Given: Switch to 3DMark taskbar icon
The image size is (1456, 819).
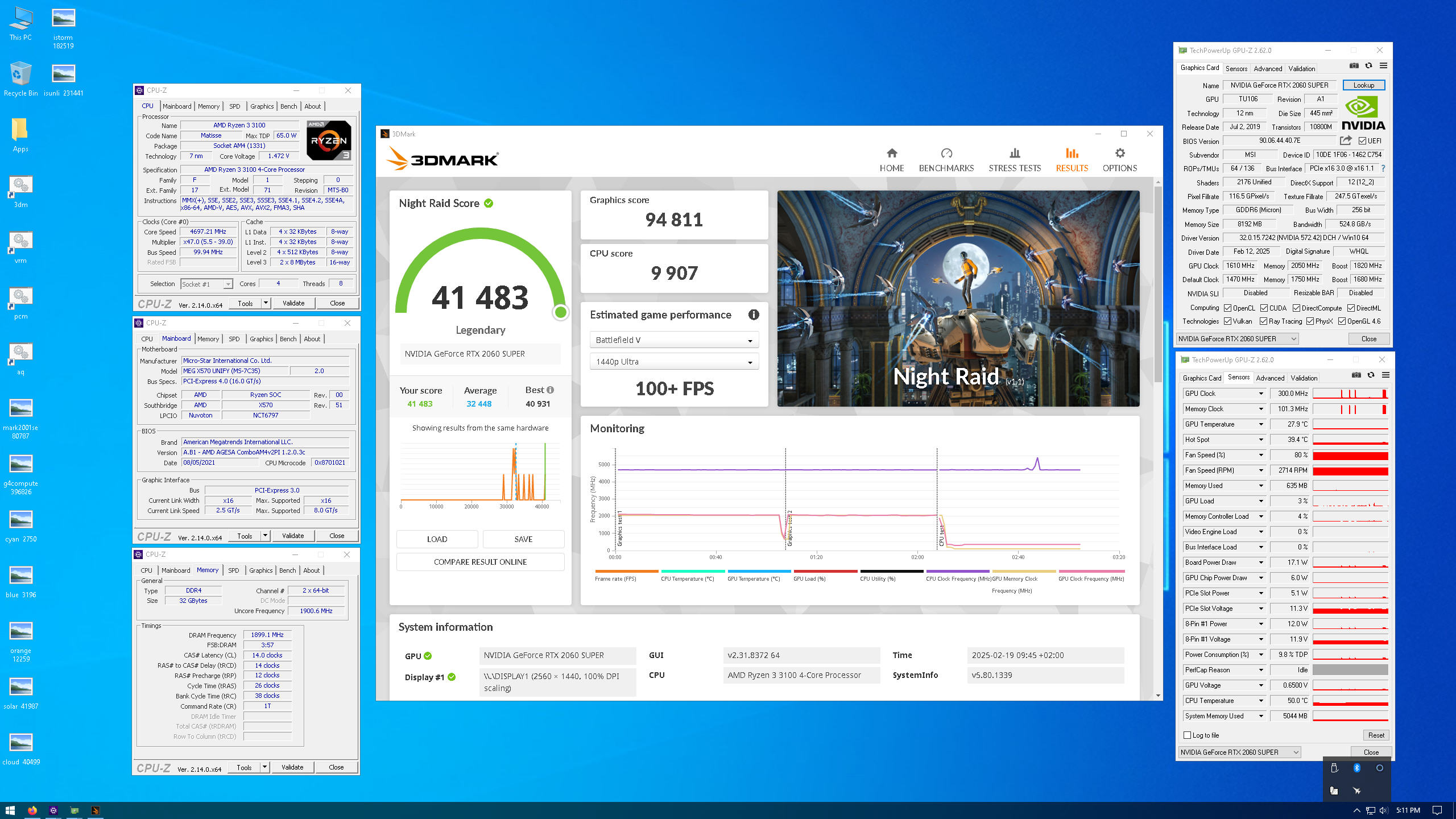Looking at the screenshot, I should tap(95, 810).
